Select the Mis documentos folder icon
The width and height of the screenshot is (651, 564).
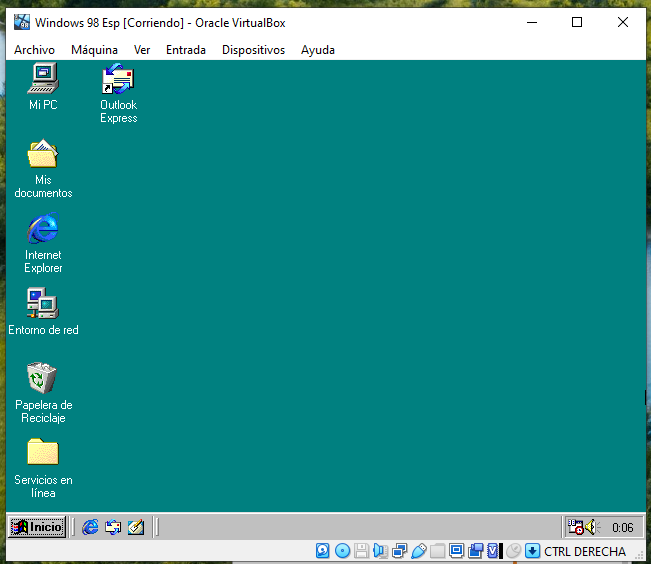click(x=43, y=154)
